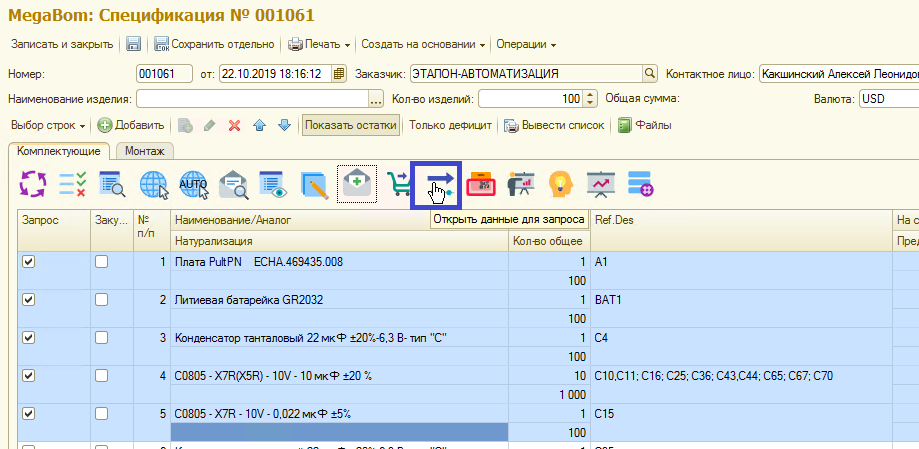Expand Создать на основании dropdown
Image resolution: width=919 pixels, height=449 pixels.
coord(423,44)
